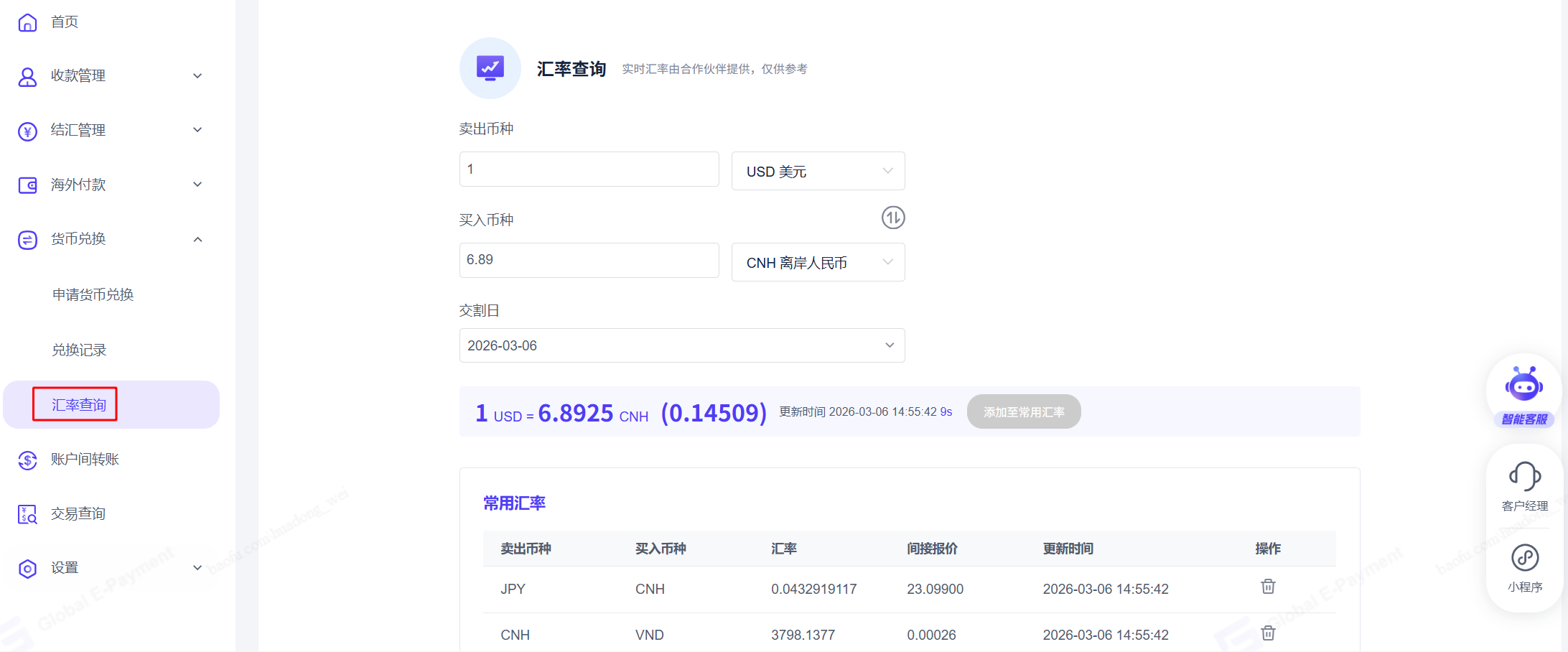
Task: Open 申请货币兑换 submenu item
Action: coord(93,294)
